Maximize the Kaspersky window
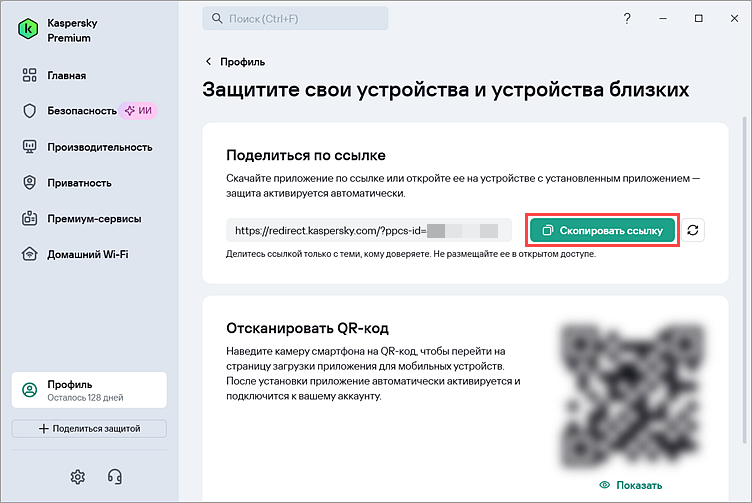The height and width of the screenshot is (503, 752). pos(699,19)
